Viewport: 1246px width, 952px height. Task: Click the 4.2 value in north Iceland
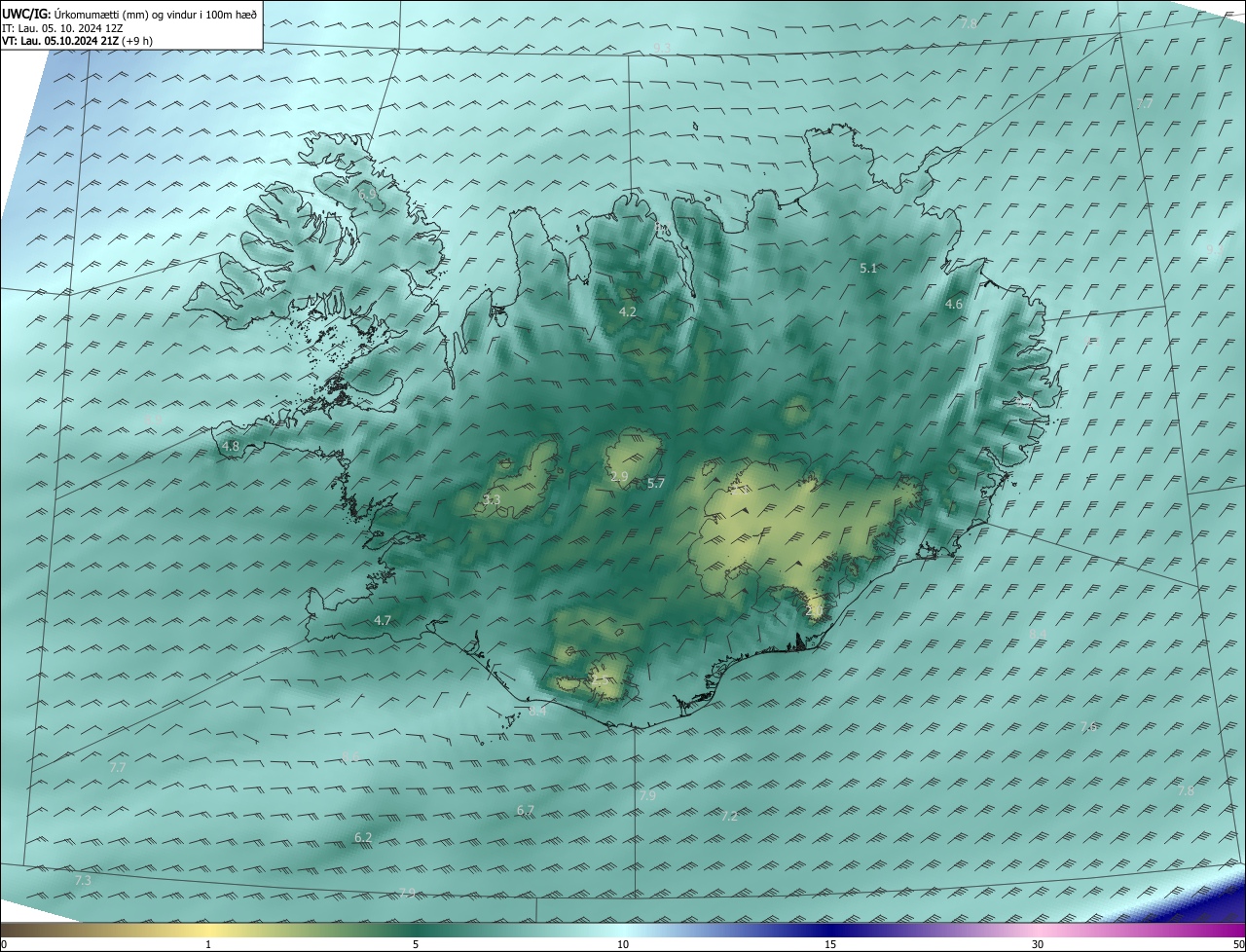628,312
